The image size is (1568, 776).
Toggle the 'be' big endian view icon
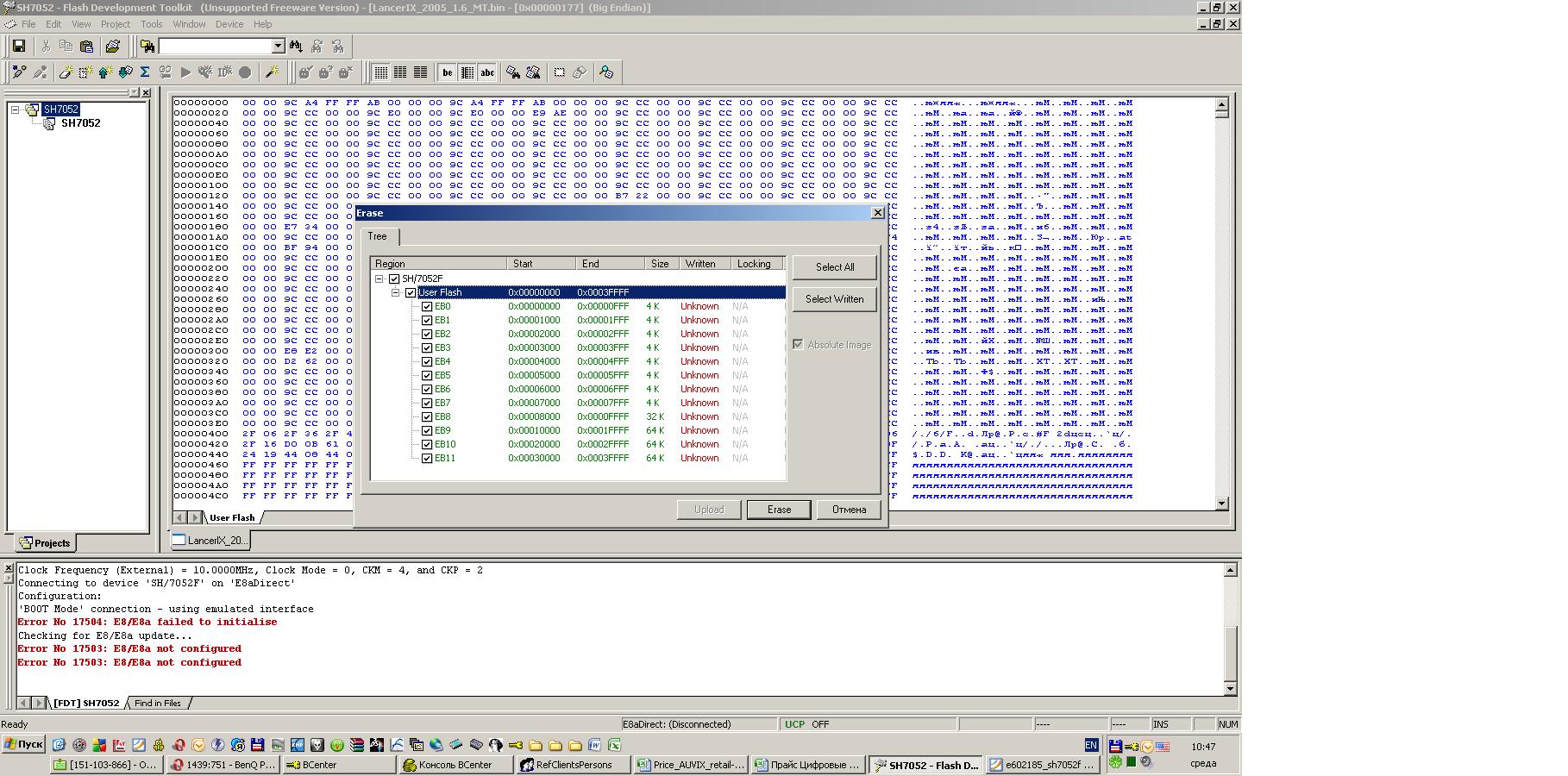click(447, 72)
